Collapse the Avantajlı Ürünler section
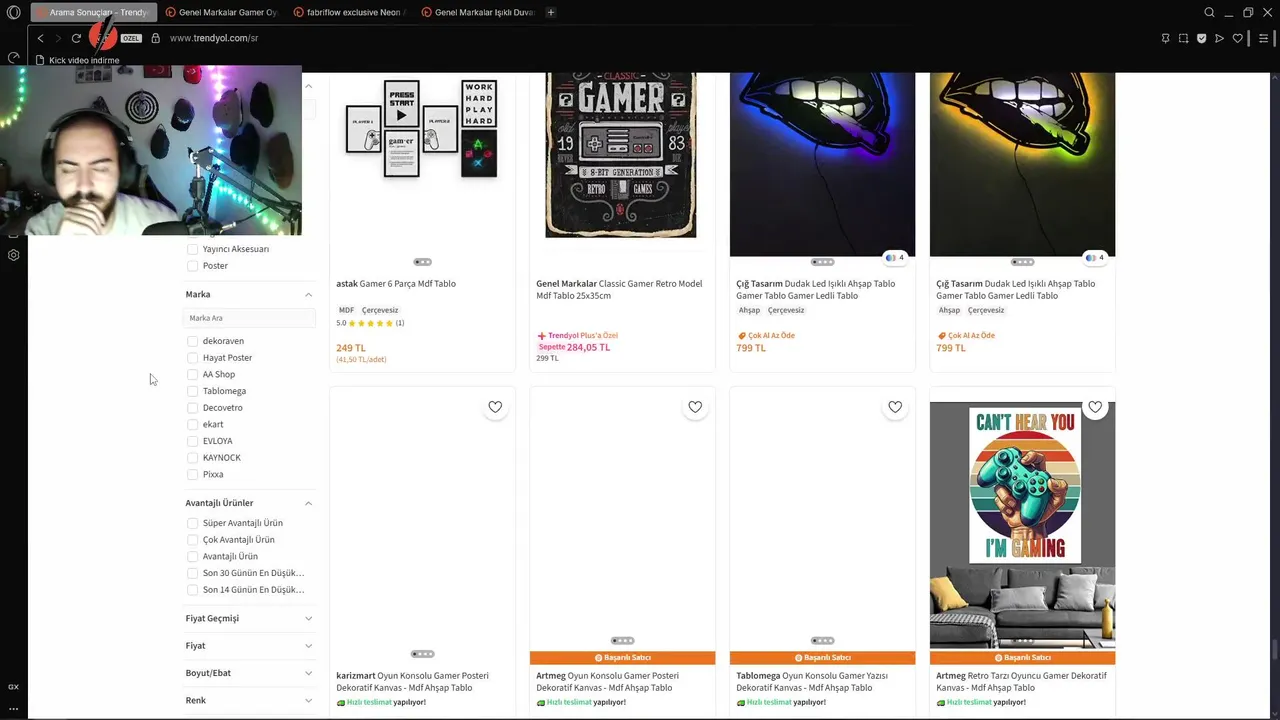The width and height of the screenshot is (1280, 720). [x=308, y=503]
